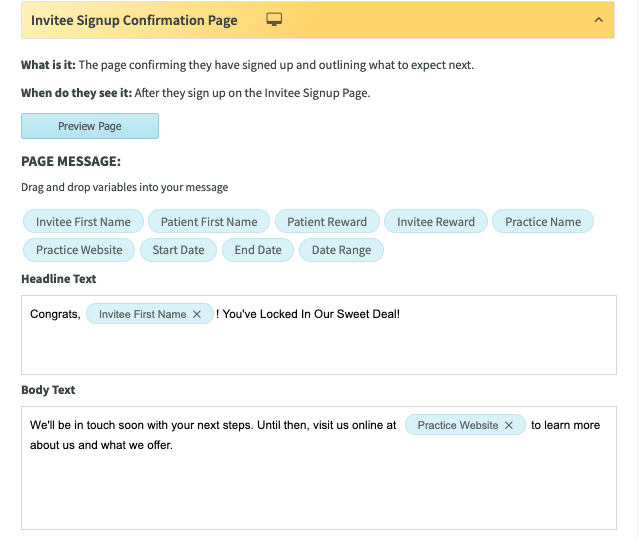Select the Invitee Reward variable chip
Image resolution: width=638 pixels, height=539 pixels.
click(x=436, y=222)
